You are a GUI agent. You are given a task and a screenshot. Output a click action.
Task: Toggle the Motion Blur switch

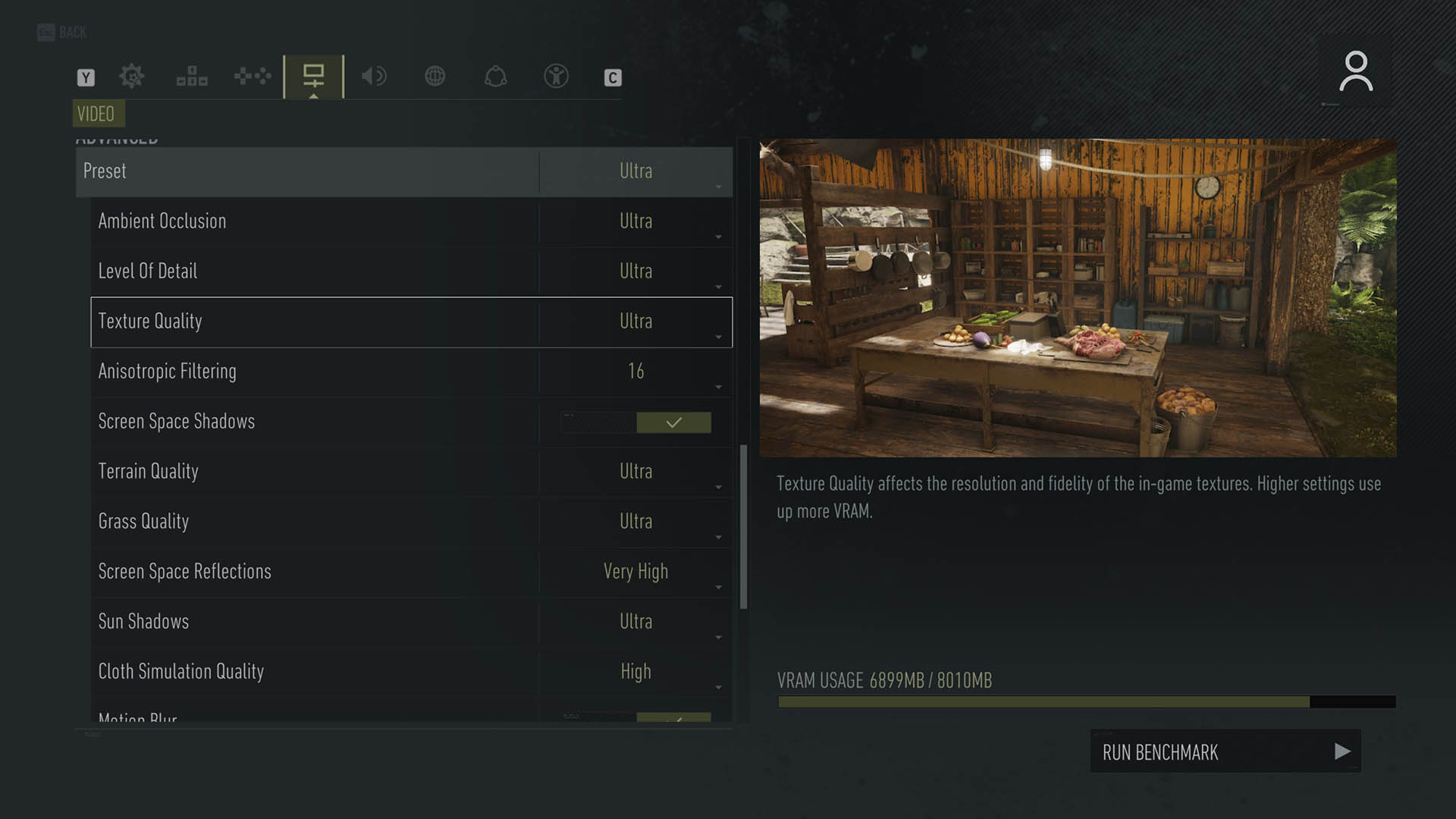(x=636, y=717)
